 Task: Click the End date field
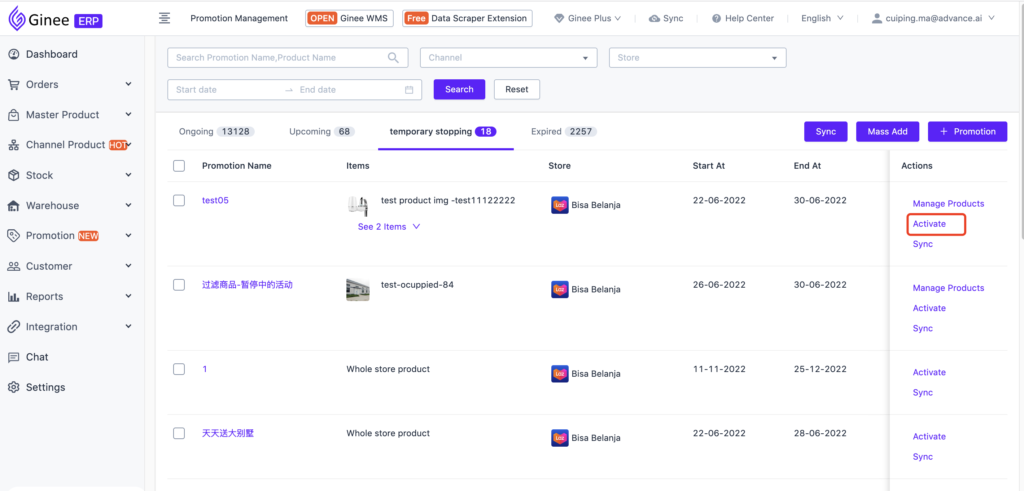coord(346,89)
